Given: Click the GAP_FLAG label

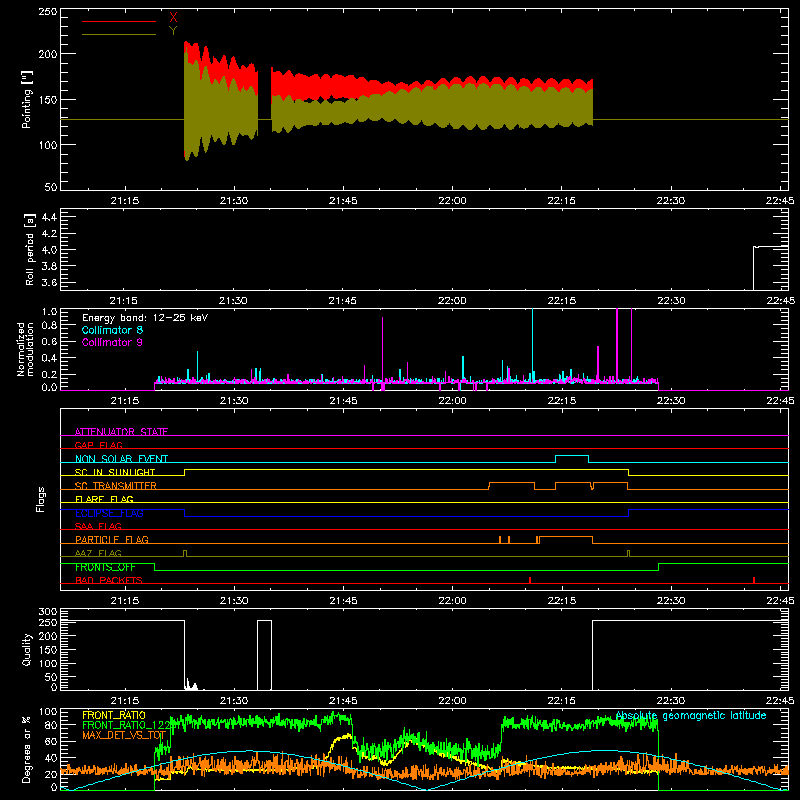Looking at the screenshot, I should pos(98,445).
